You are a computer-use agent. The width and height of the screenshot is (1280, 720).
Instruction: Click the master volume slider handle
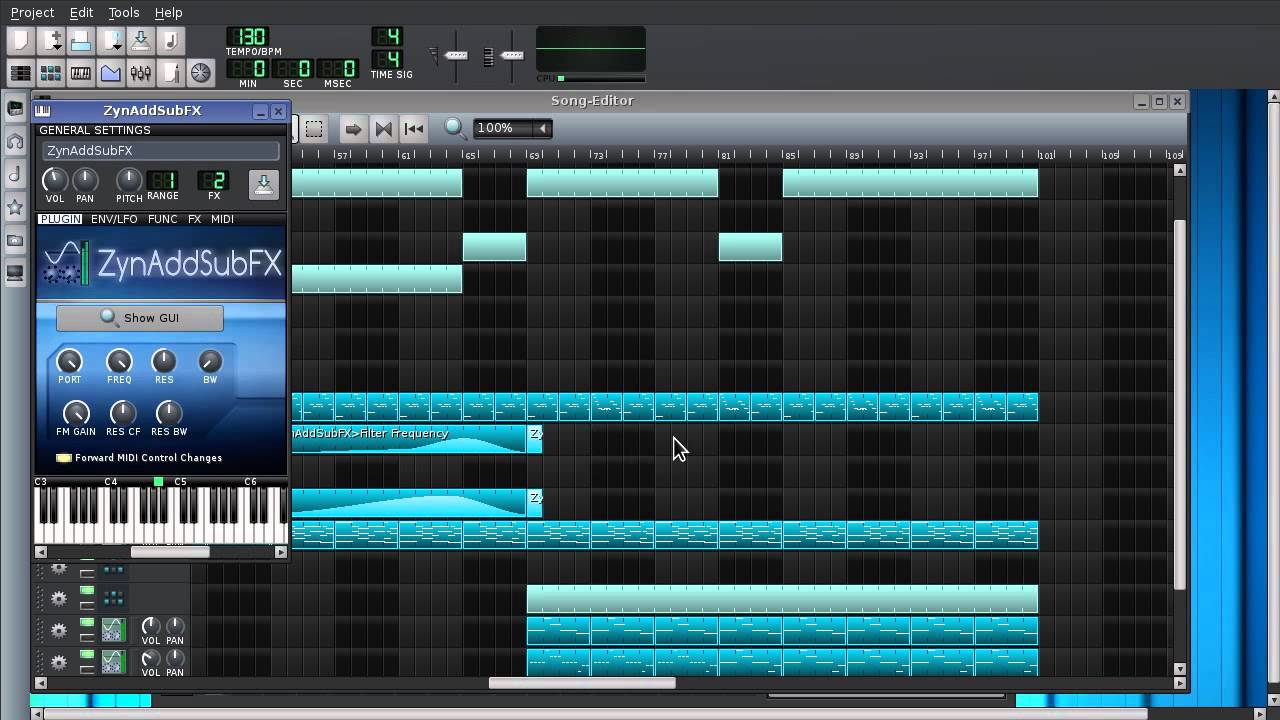pos(457,55)
